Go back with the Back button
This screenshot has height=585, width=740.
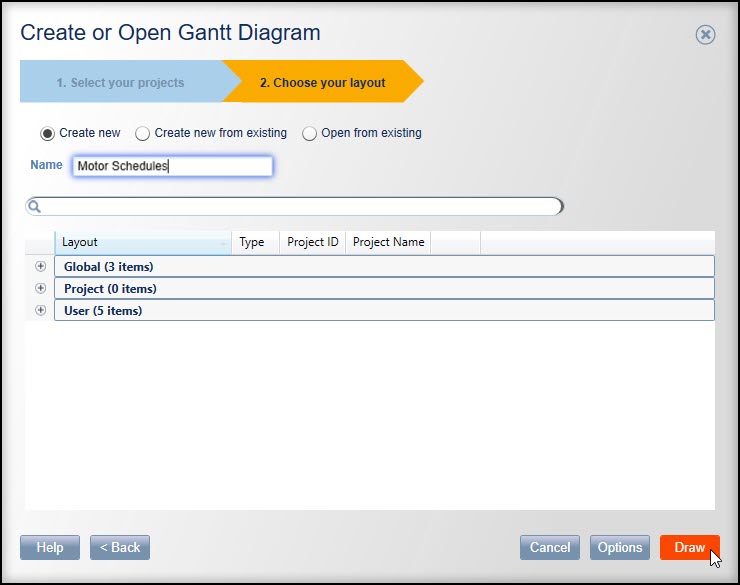[120, 547]
